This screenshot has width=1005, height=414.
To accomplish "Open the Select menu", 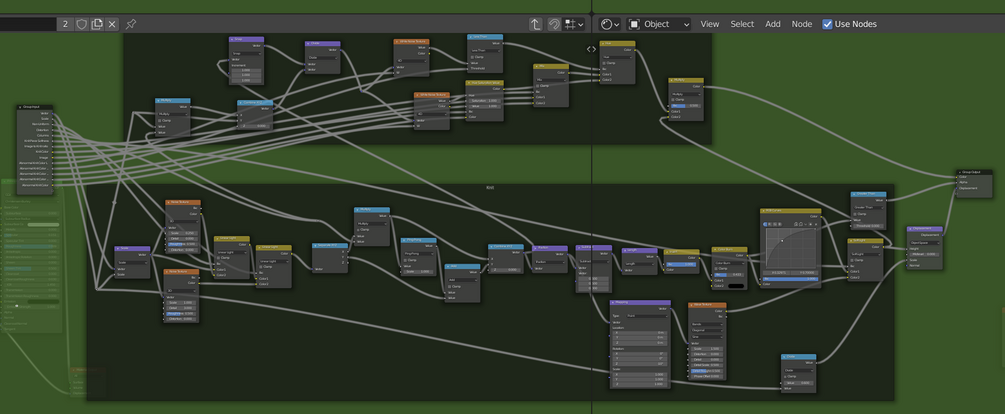I will [x=742, y=24].
